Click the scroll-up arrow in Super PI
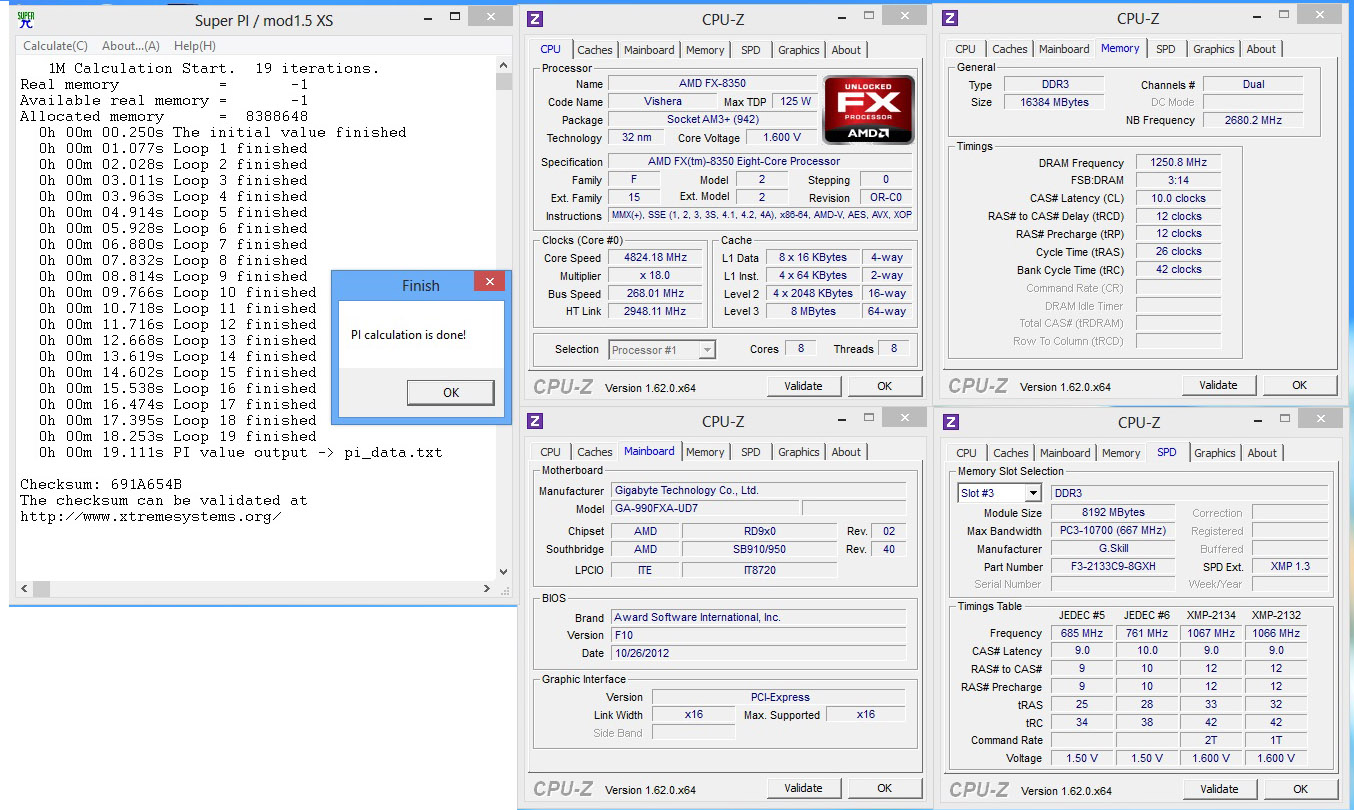The width and height of the screenshot is (1354, 810). coord(503,66)
